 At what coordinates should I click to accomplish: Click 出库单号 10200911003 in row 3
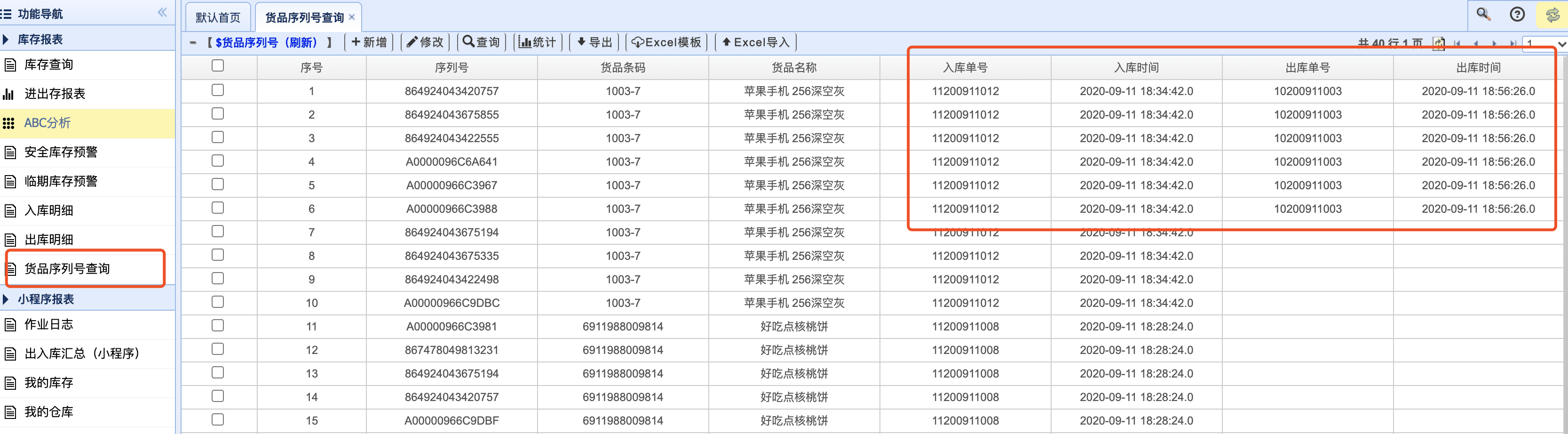1307,138
